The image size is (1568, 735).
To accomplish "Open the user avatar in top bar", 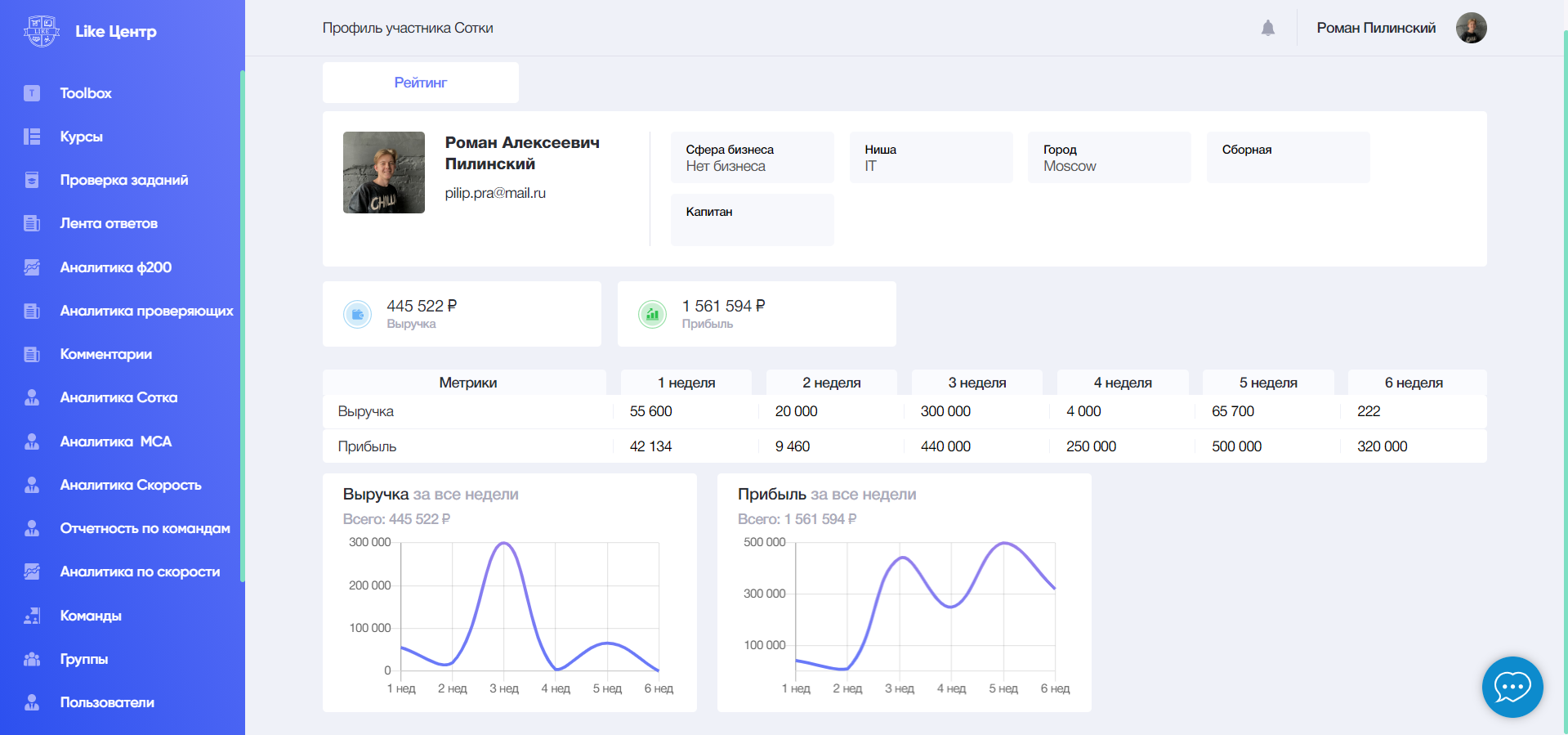I will point(1471,28).
